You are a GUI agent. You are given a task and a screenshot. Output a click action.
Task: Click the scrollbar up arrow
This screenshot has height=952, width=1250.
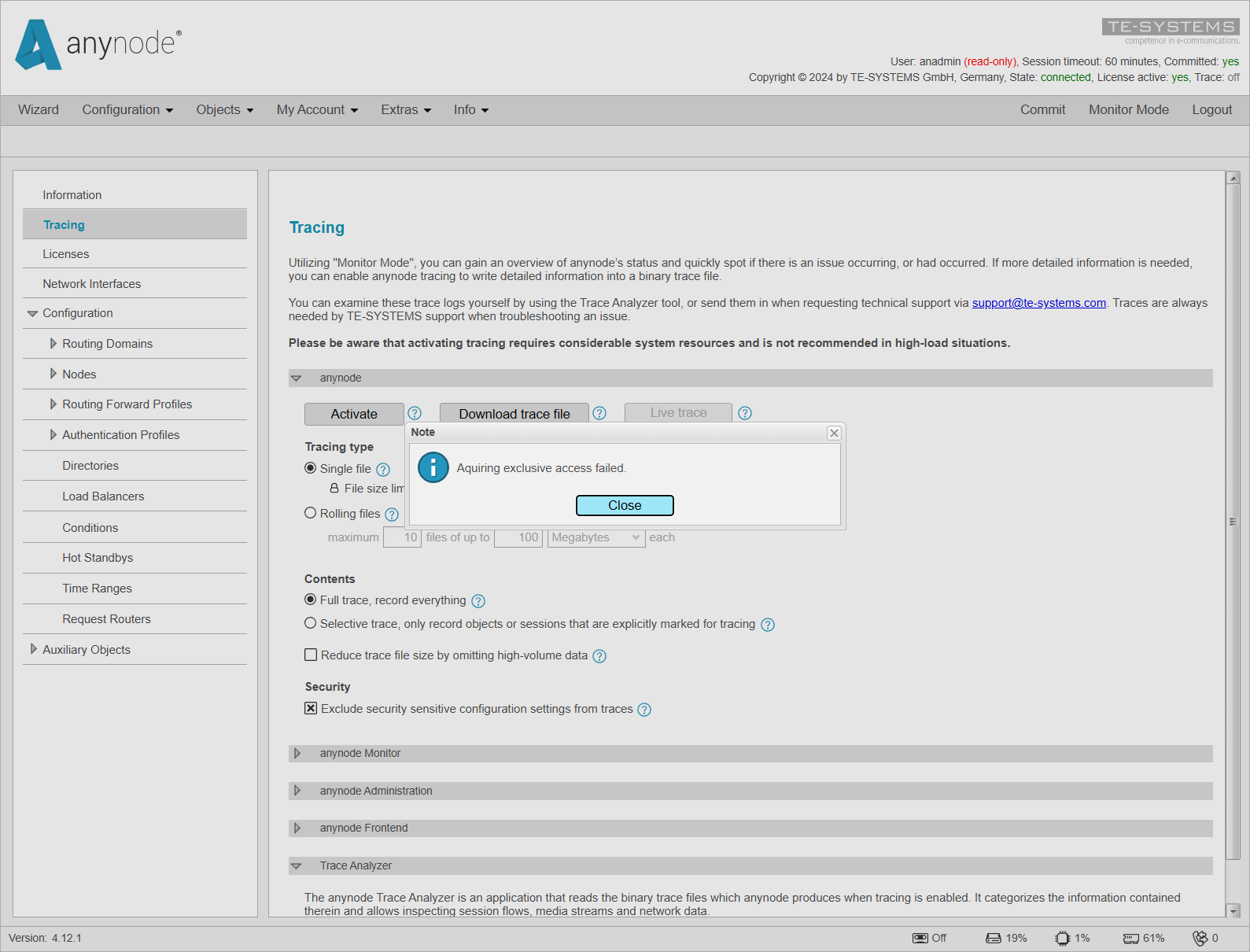click(x=1233, y=178)
